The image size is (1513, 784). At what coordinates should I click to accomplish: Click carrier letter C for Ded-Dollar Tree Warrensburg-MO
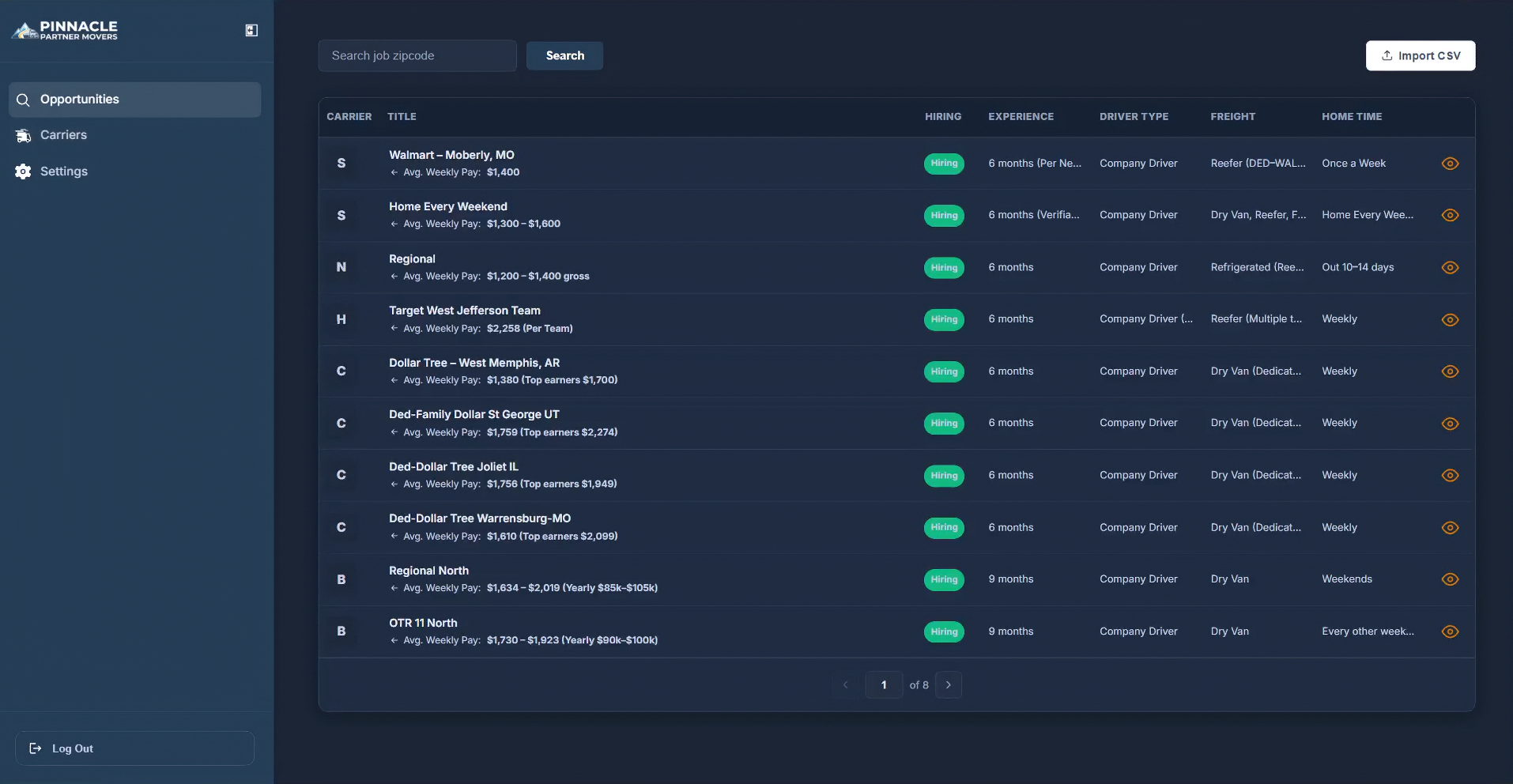341,527
